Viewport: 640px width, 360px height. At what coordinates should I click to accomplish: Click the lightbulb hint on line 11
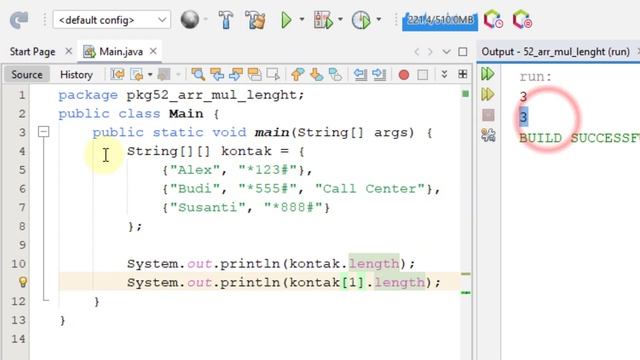pyautogui.click(x=22, y=282)
